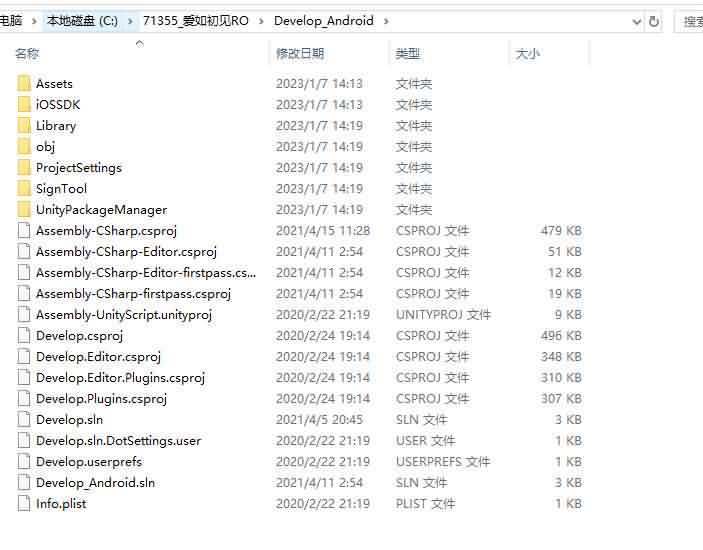This screenshot has width=703, height=550.
Task: Select the Info.plist file icon
Action: click(x=24, y=504)
